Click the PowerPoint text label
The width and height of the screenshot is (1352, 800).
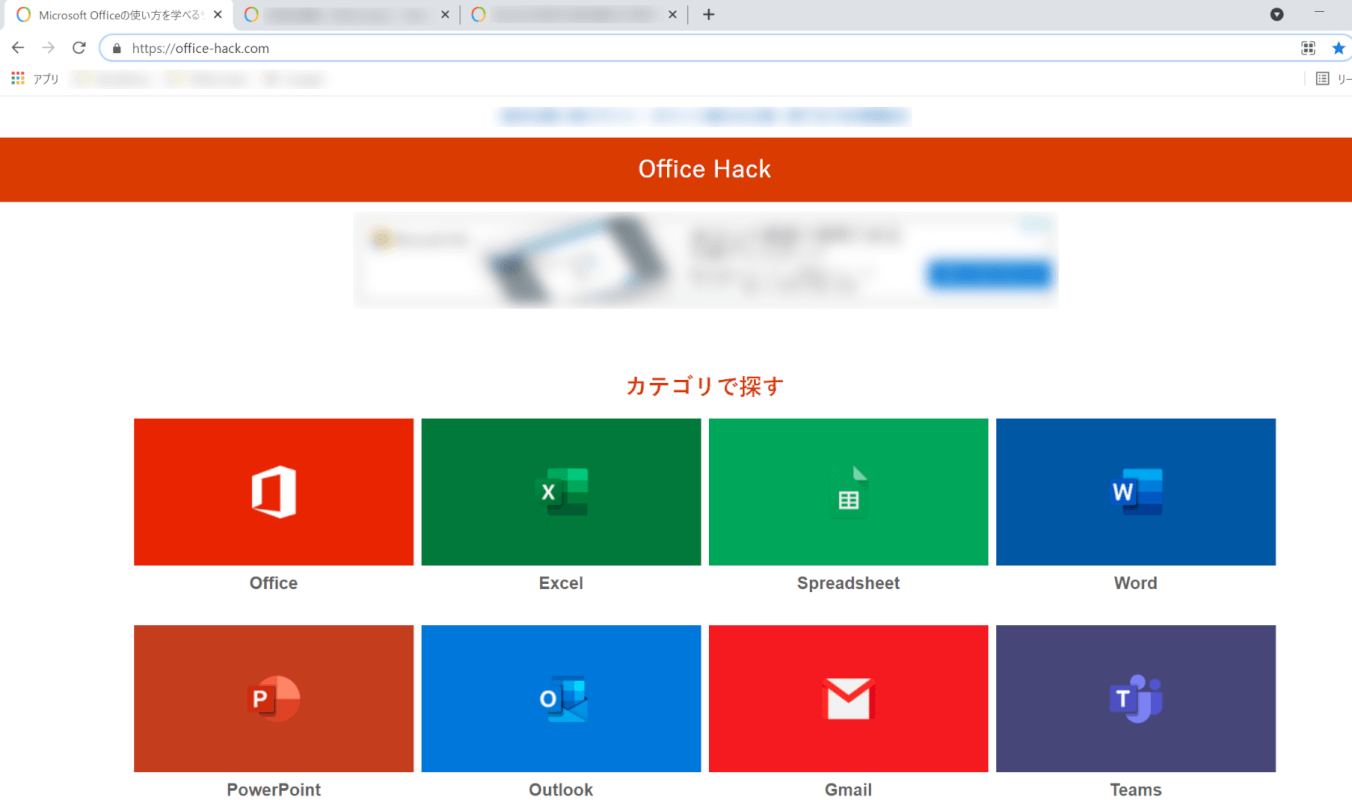274,789
